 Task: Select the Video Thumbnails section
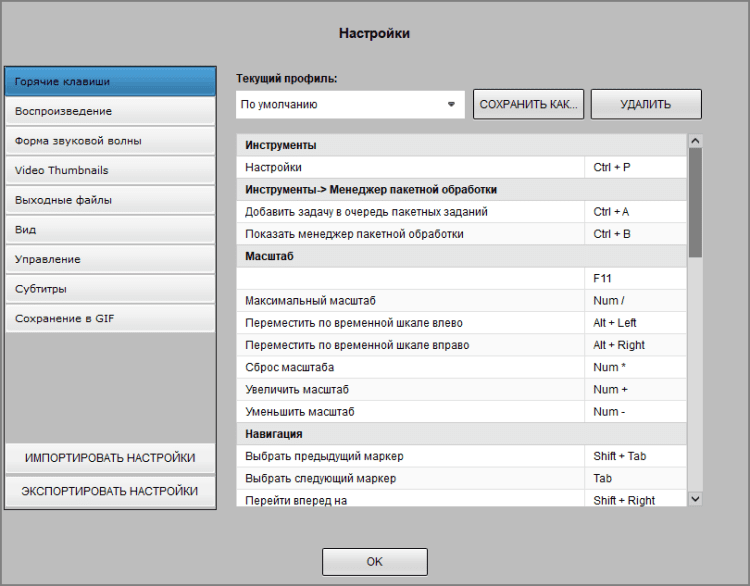point(110,170)
